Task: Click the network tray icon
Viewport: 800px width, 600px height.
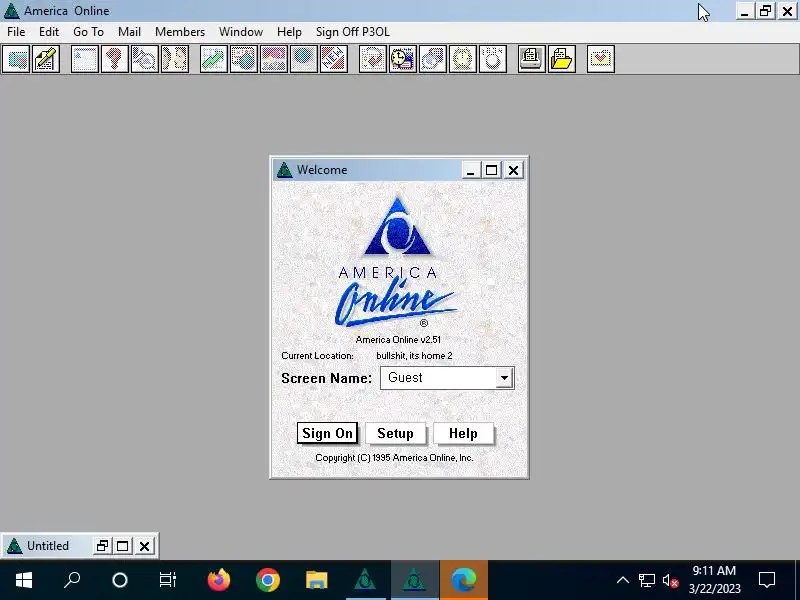Action: (646, 581)
